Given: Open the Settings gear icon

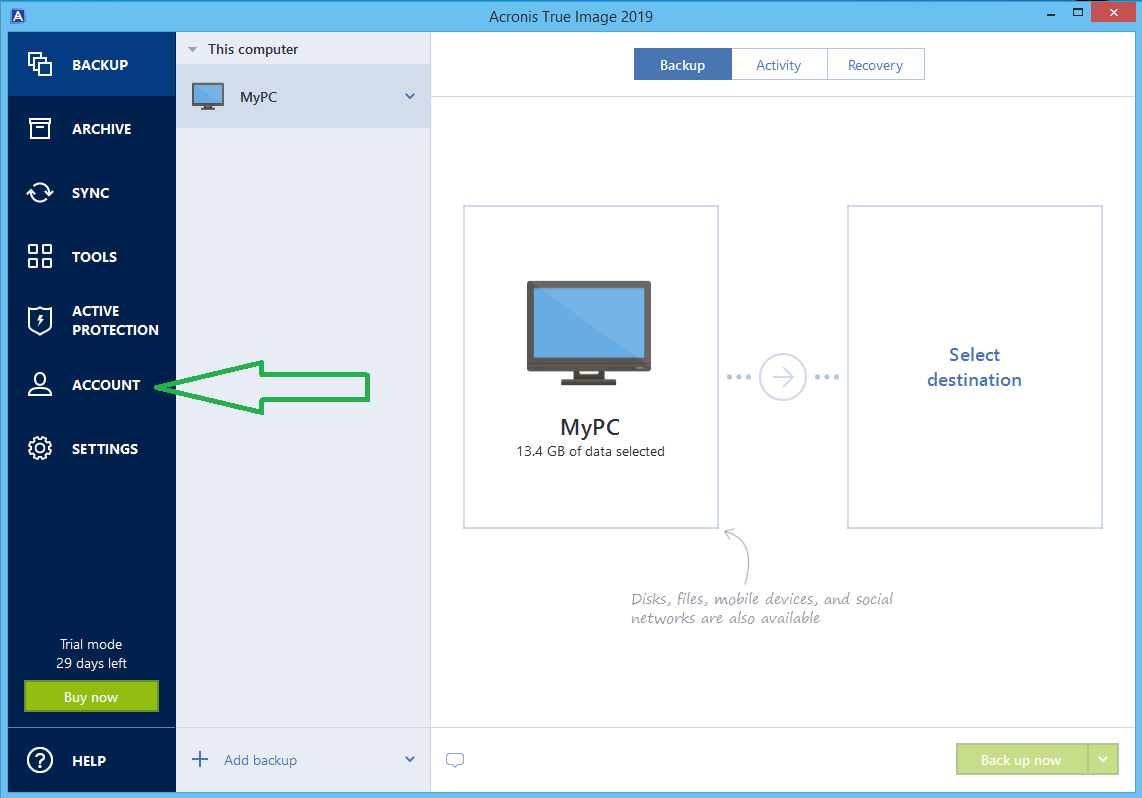Looking at the screenshot, I should [x=40, y=448].
